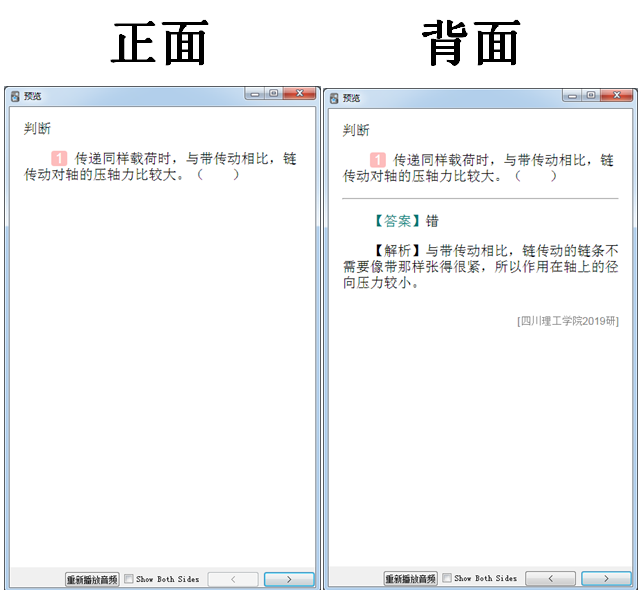Image resolution: width=644 pixels, height=590 pixels.
Task: Click the app icon in right preview title bar
Action: (x=334, y=98)
